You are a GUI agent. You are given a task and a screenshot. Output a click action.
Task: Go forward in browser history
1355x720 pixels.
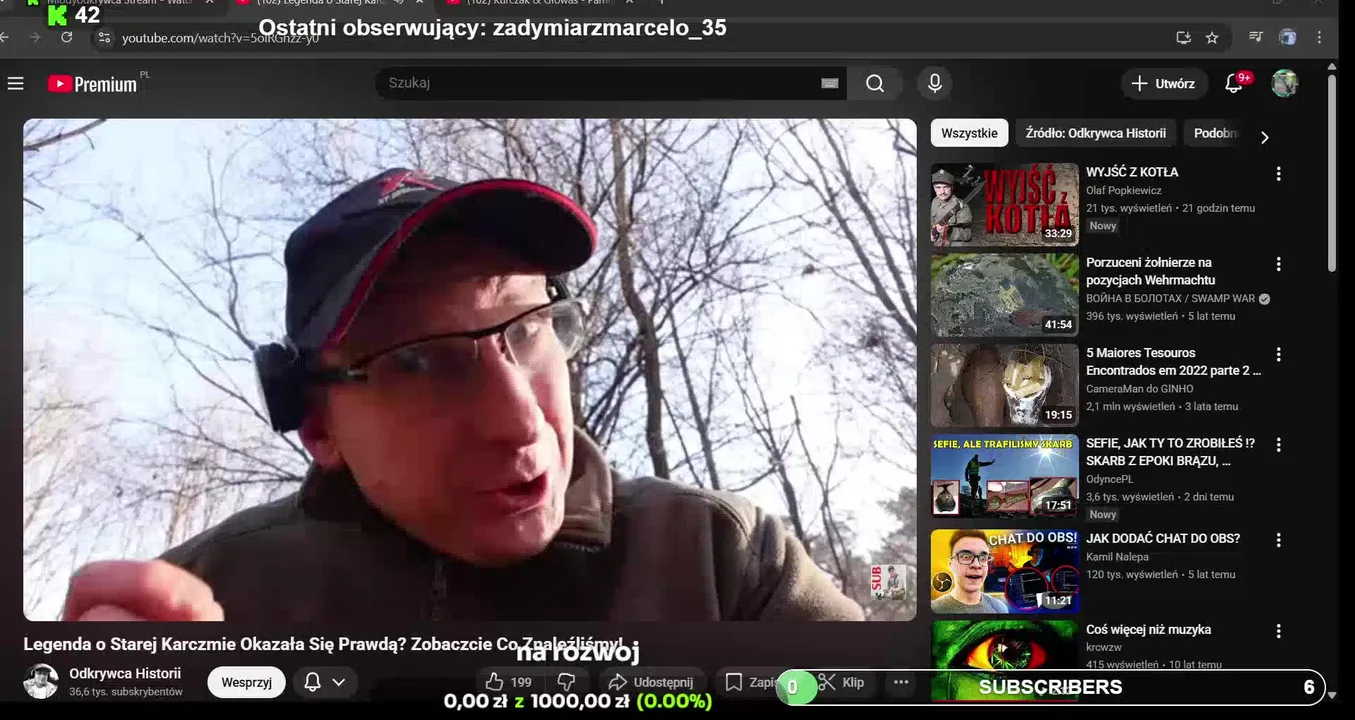point(35,37)
